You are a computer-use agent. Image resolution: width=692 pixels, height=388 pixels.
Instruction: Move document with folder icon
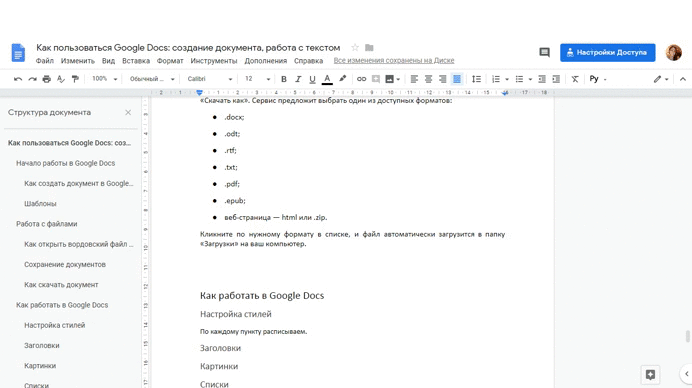pos(369,47)
